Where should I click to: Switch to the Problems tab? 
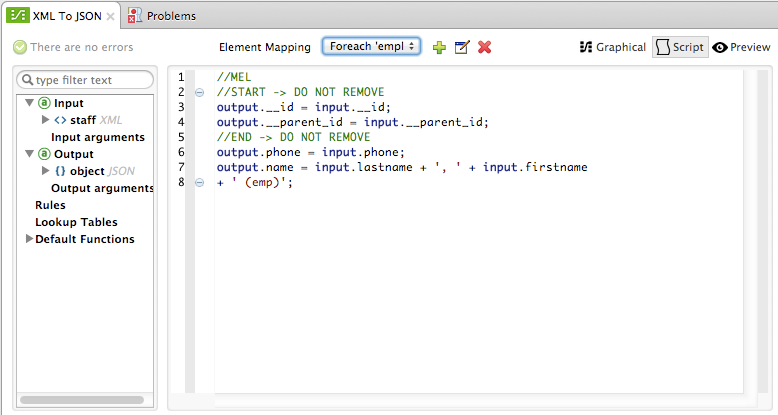(170, 16)
